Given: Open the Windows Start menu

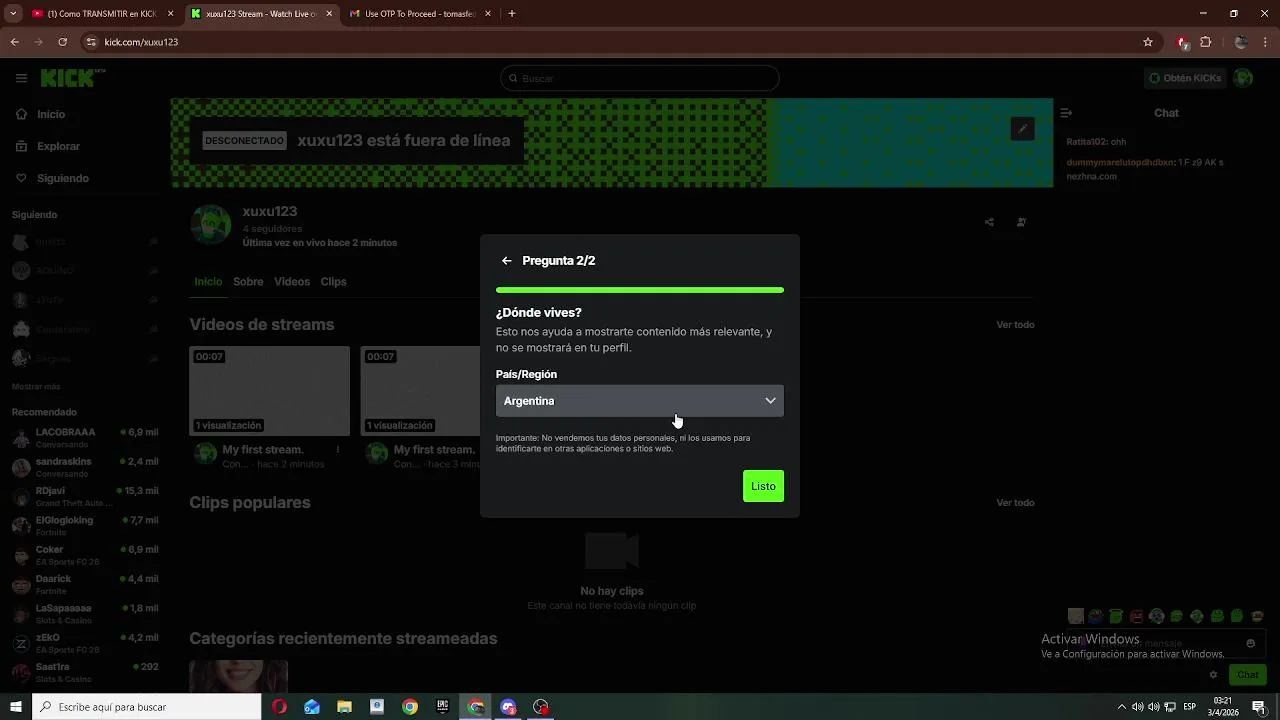Looking at the screenshot, I should (x=16, y=707).
